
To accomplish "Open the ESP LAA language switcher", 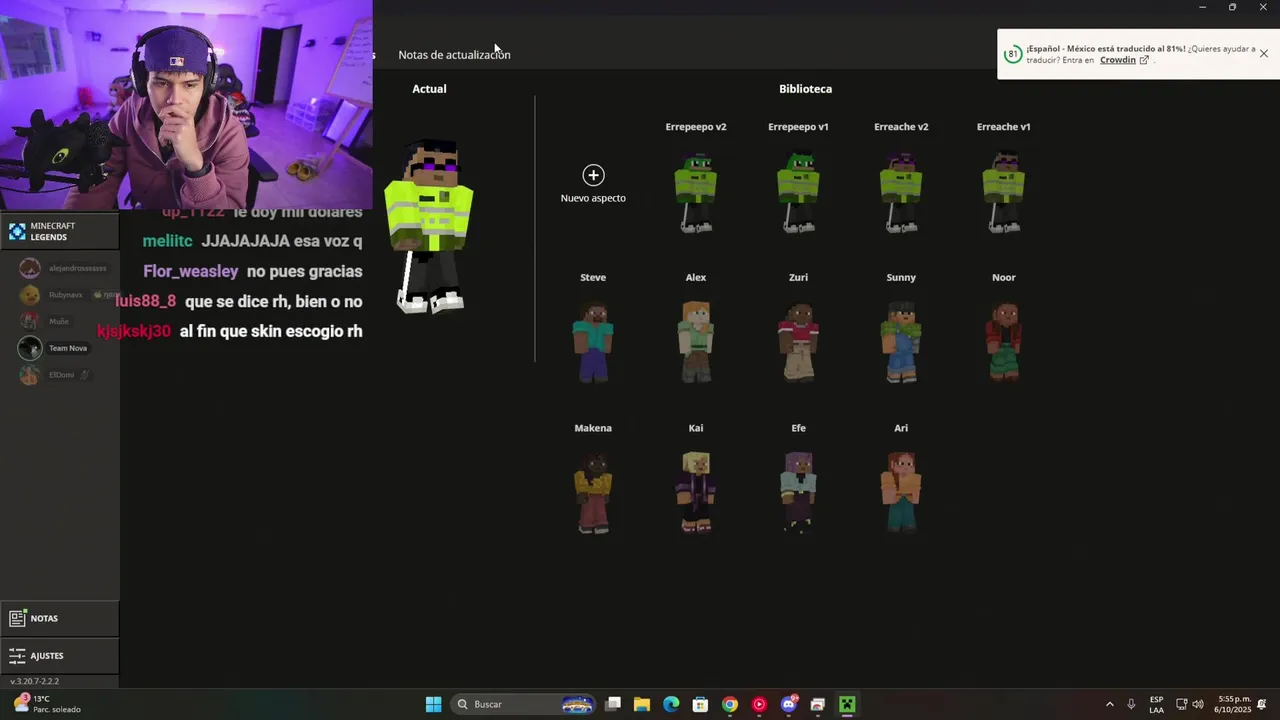I will coord(1156,704).
